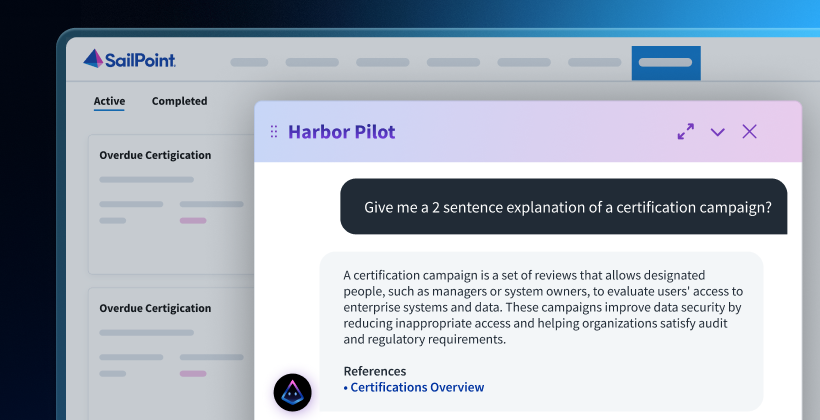Select the highlighted blue navigation item
Image resolution: width=820 pixels, height=420 pixels.
pos(666,63)
